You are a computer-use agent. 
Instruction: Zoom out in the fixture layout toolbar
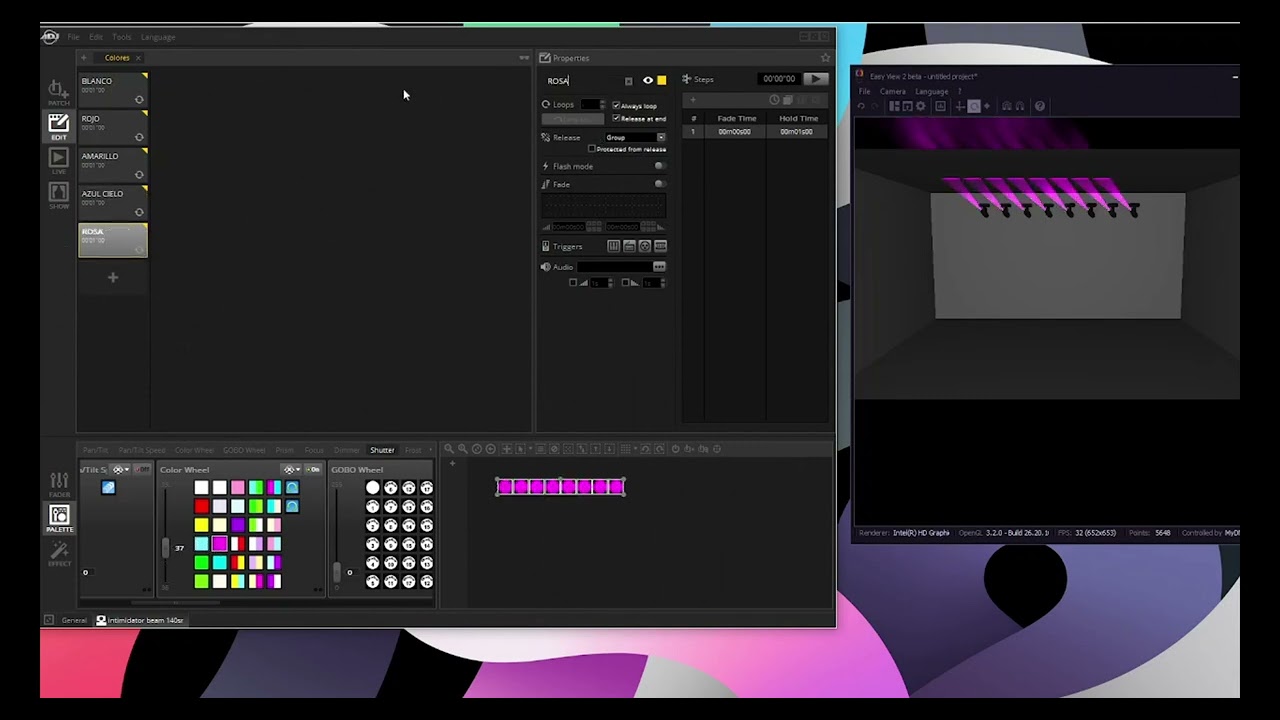[449, 449]
